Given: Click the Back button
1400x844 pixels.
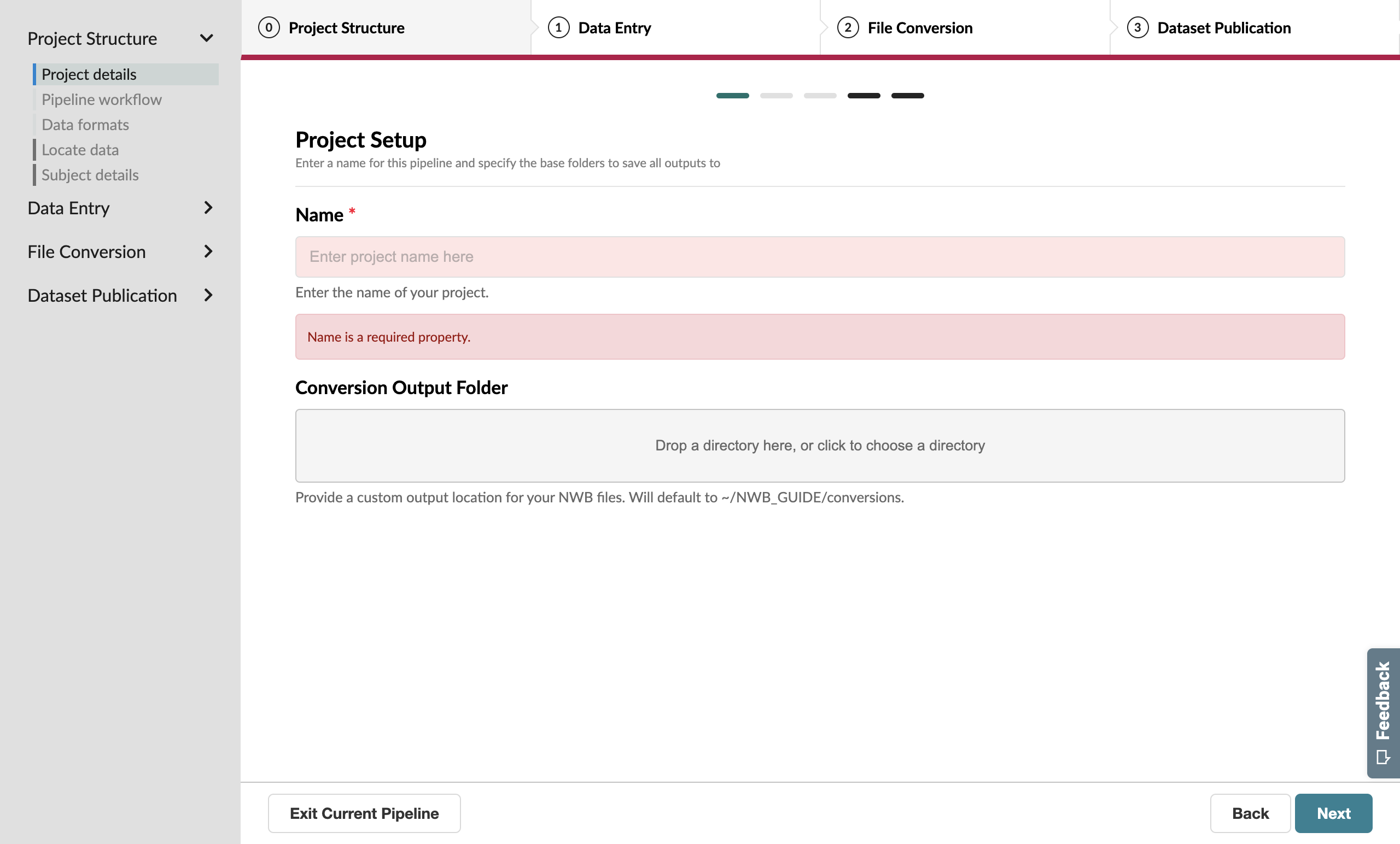Looking at the screenshot, I should (1250, 813).
